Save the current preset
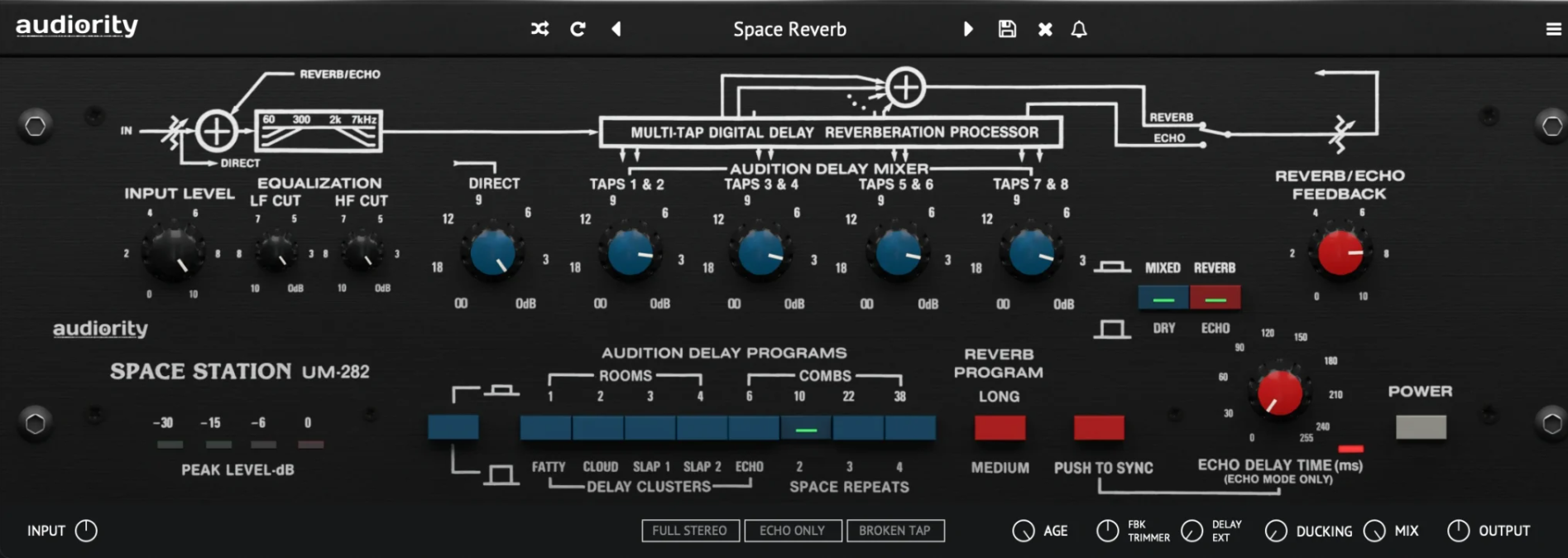This screenshot has width=1568, height=558. point(1007,29)
